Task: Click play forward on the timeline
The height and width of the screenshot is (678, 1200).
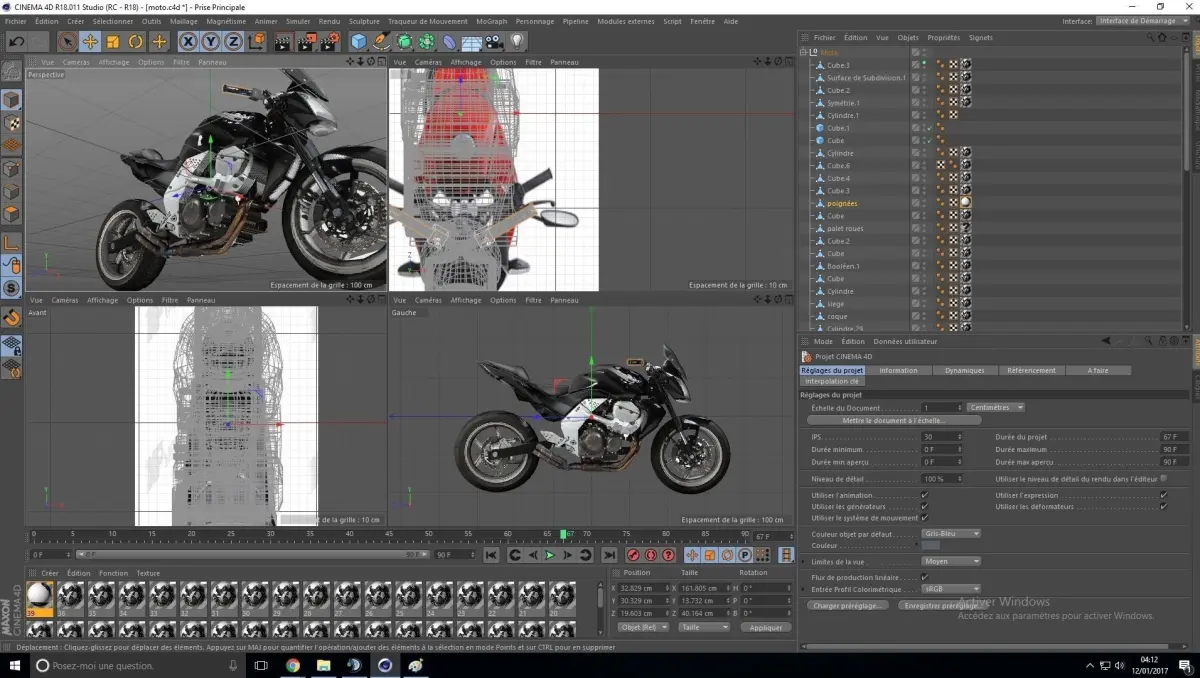Action: click(x=549, y=555)
